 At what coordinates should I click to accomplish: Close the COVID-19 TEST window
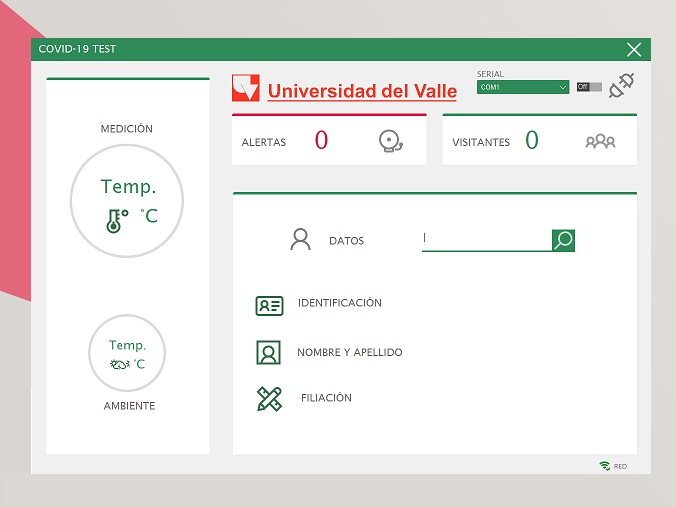[634, 49]
